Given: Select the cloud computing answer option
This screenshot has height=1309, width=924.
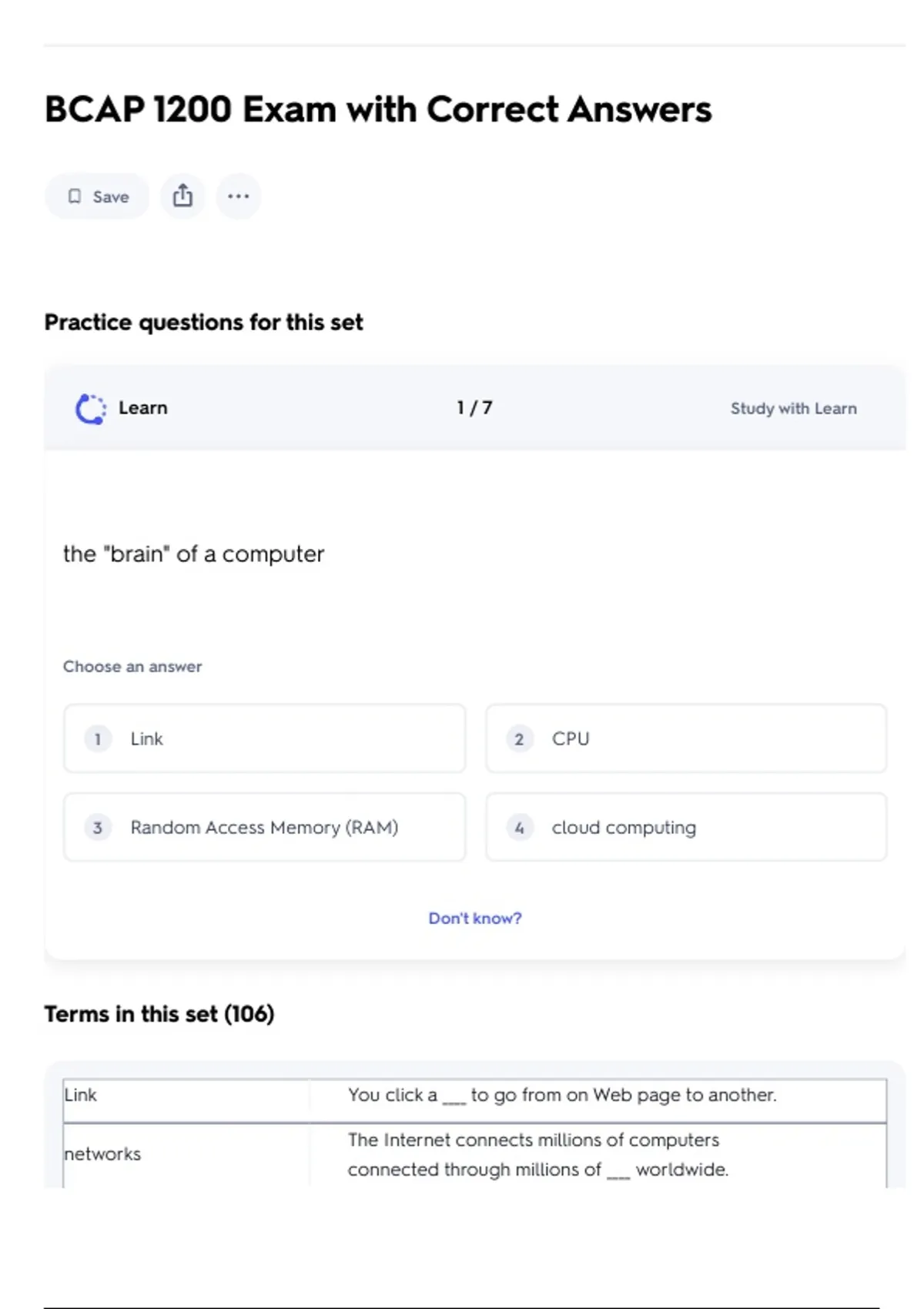Looking at the screenshot, I should pos(685,827).
